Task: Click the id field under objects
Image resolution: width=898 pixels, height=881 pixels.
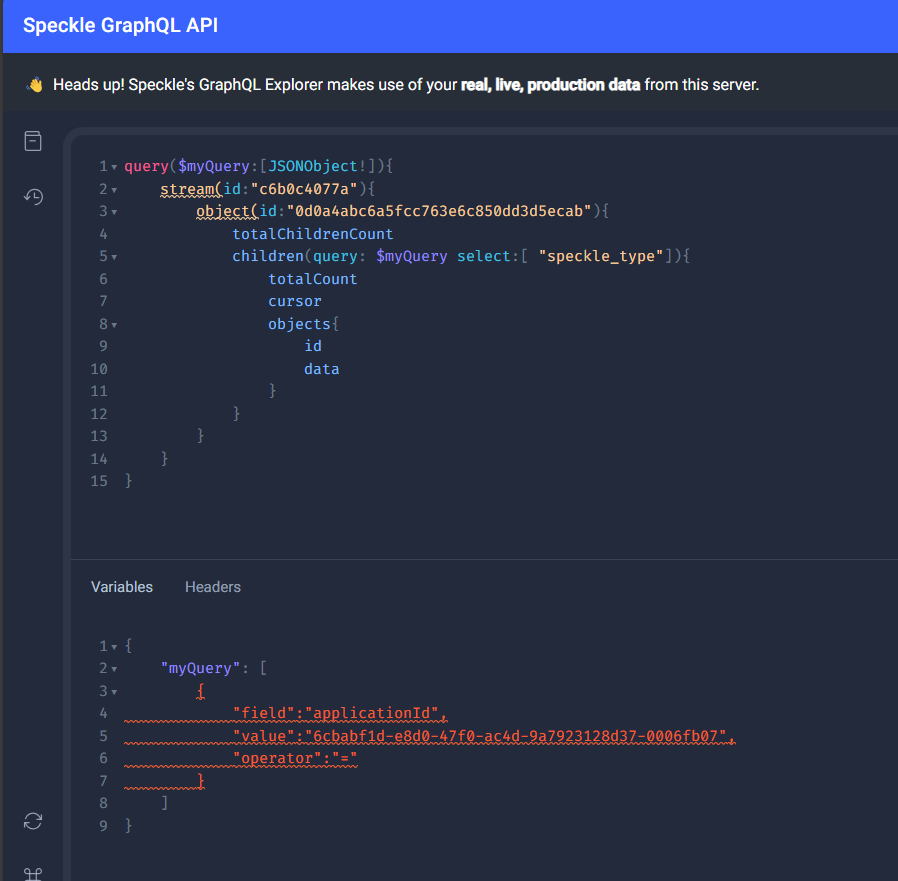Action: pos(313,346)
